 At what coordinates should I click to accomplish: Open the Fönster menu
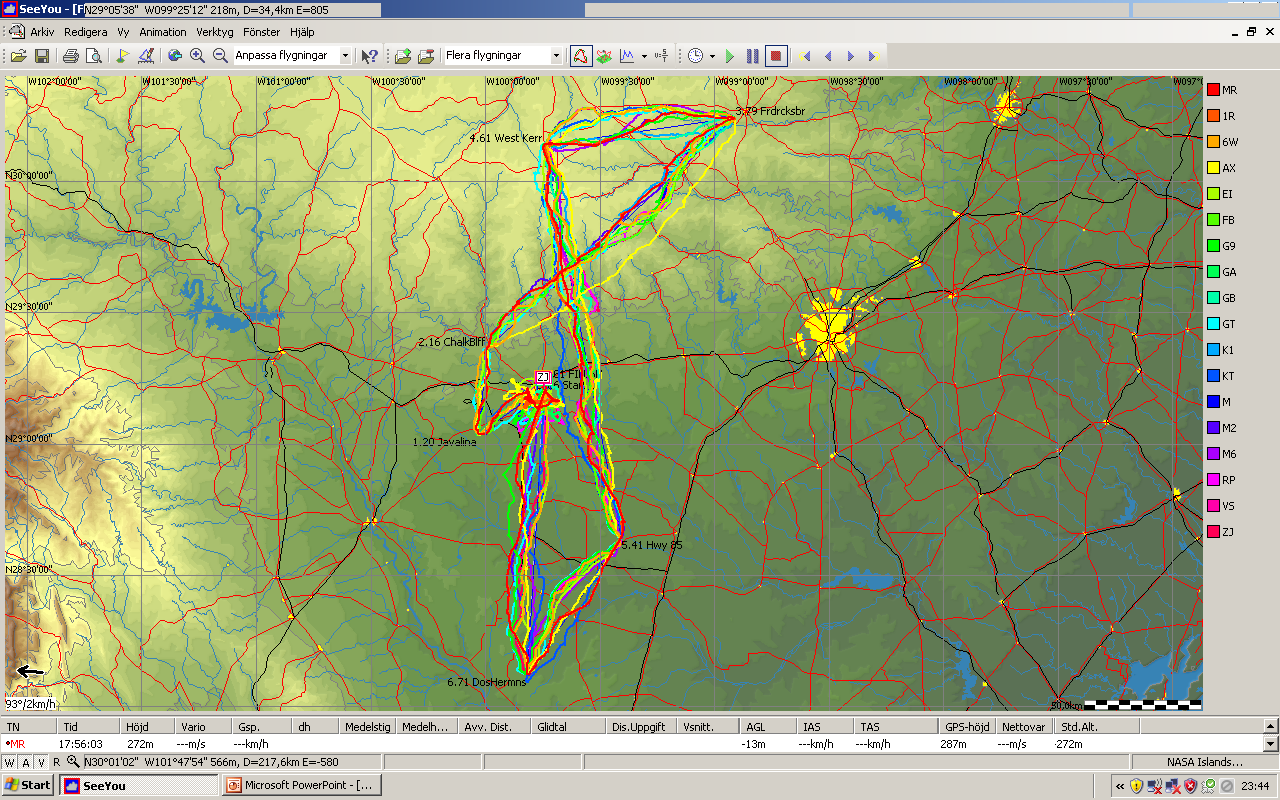coord(262,32)
